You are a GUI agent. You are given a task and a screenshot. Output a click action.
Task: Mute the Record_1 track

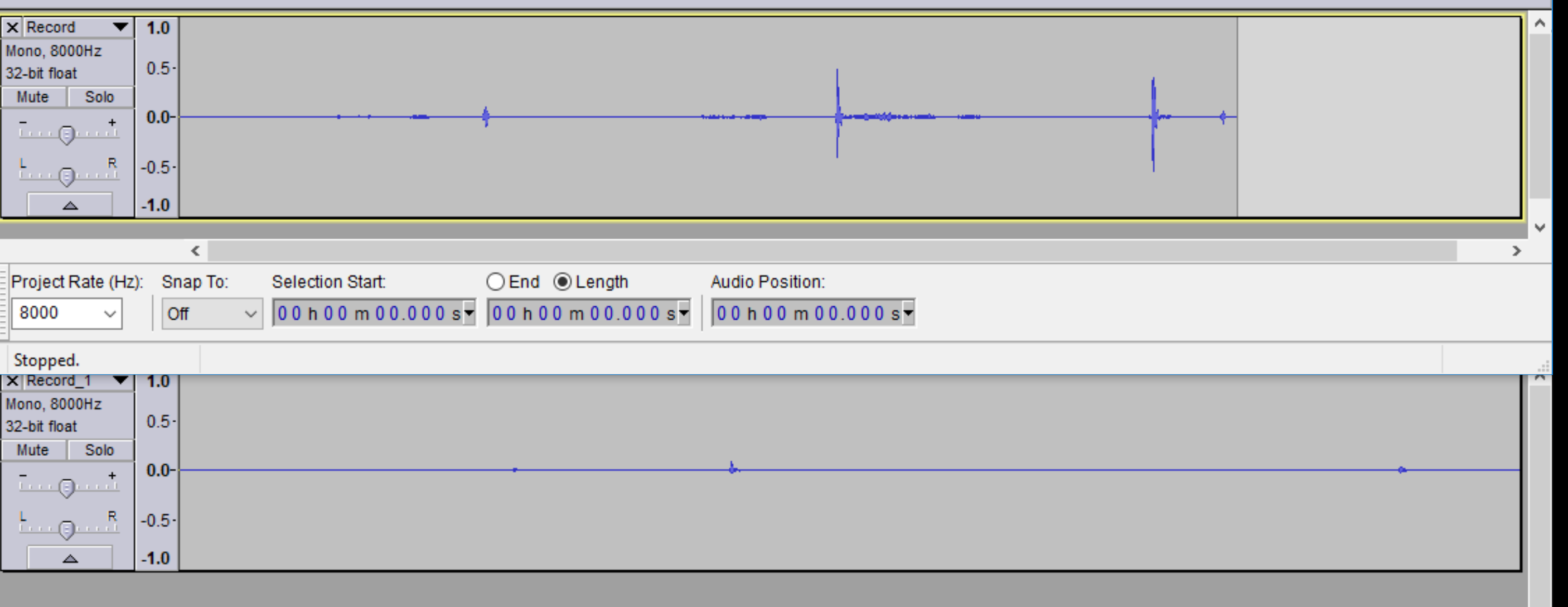[x=33, y=450]
